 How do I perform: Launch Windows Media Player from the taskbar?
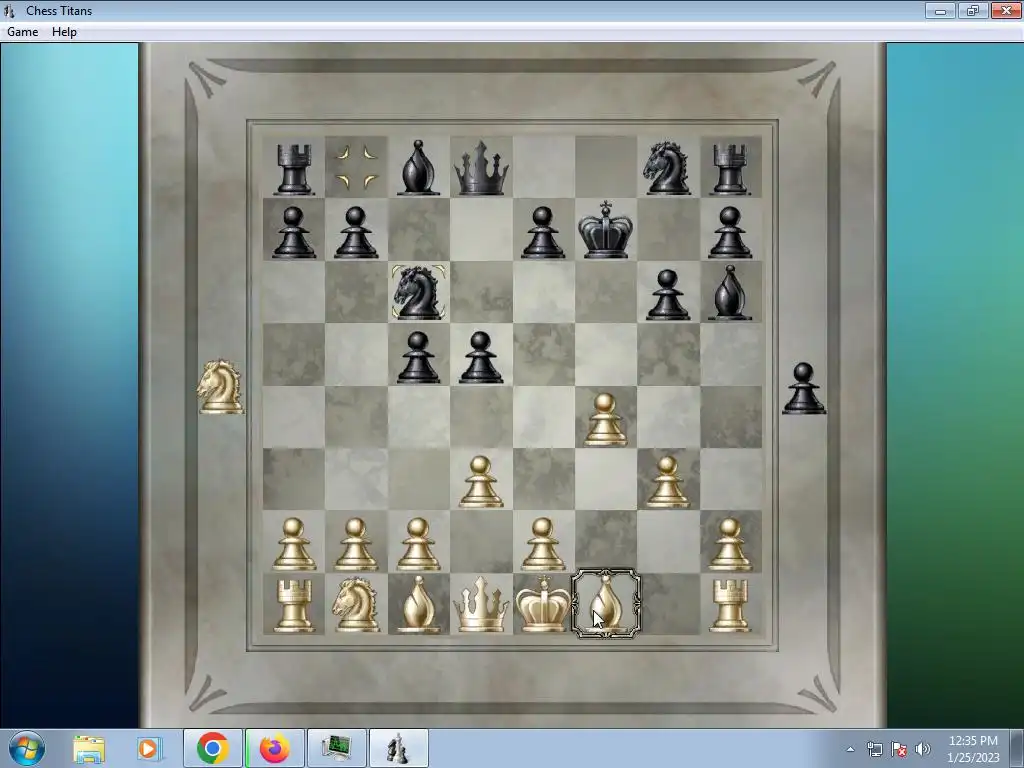(x=149, y=749)
